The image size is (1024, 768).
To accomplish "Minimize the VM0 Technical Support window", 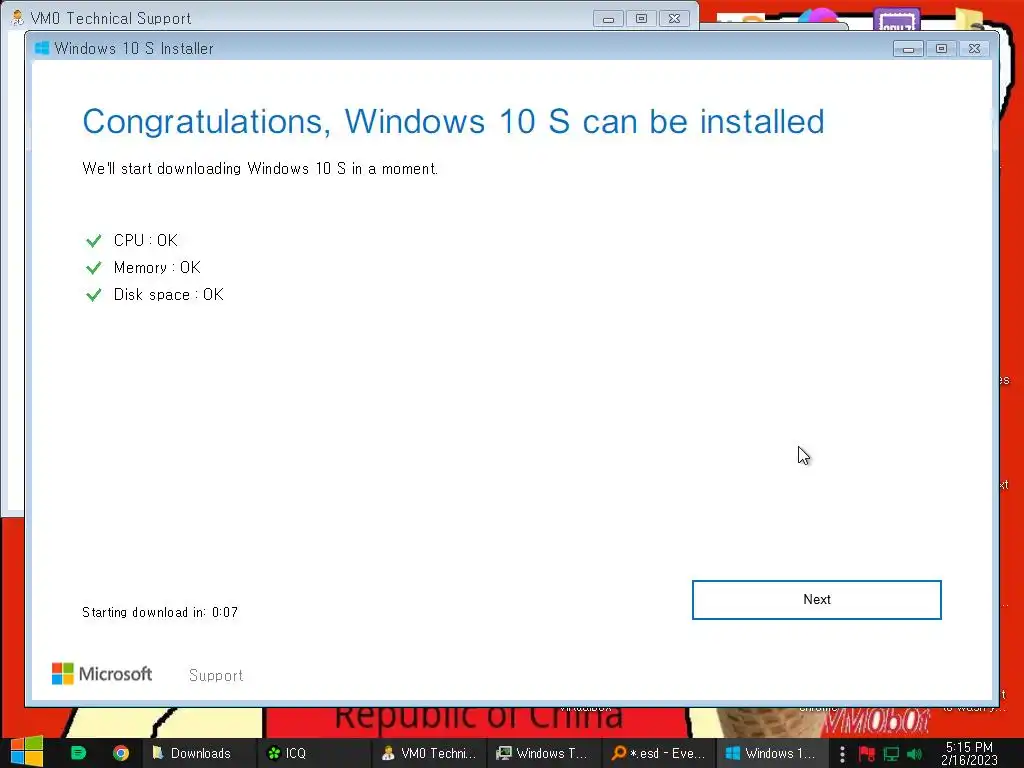I will click(608, 19).
